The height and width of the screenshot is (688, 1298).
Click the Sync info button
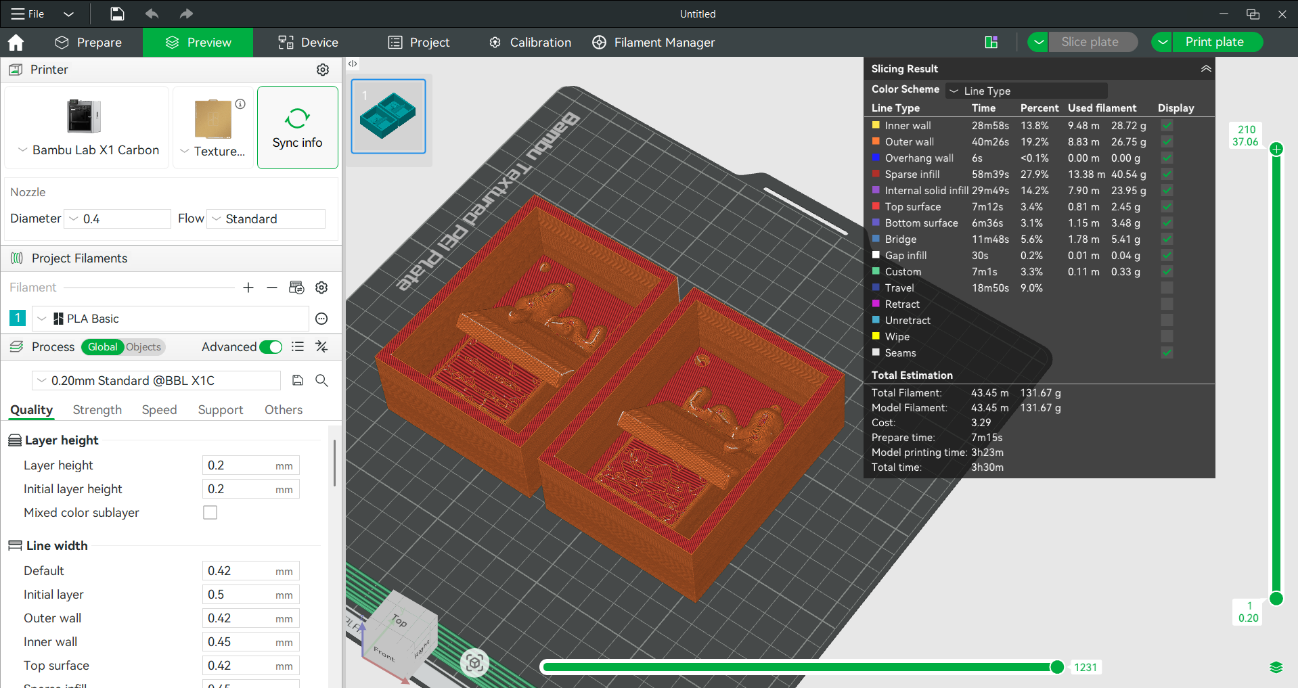[297, 127]
